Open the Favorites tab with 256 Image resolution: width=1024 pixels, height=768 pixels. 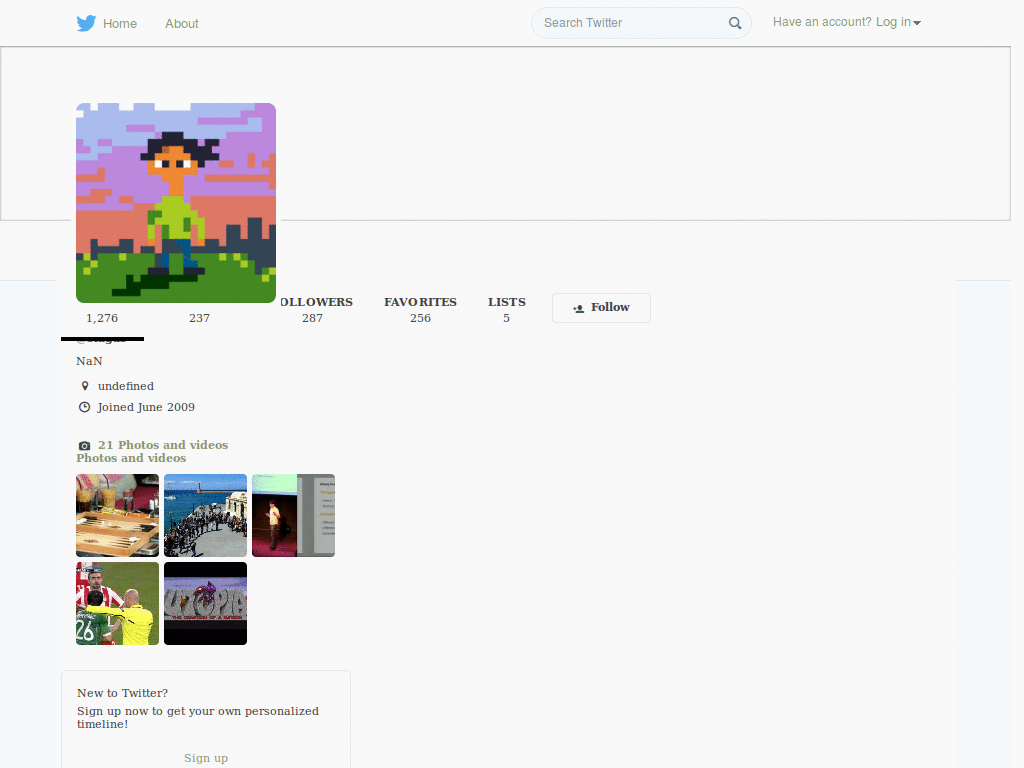point(420,310)
